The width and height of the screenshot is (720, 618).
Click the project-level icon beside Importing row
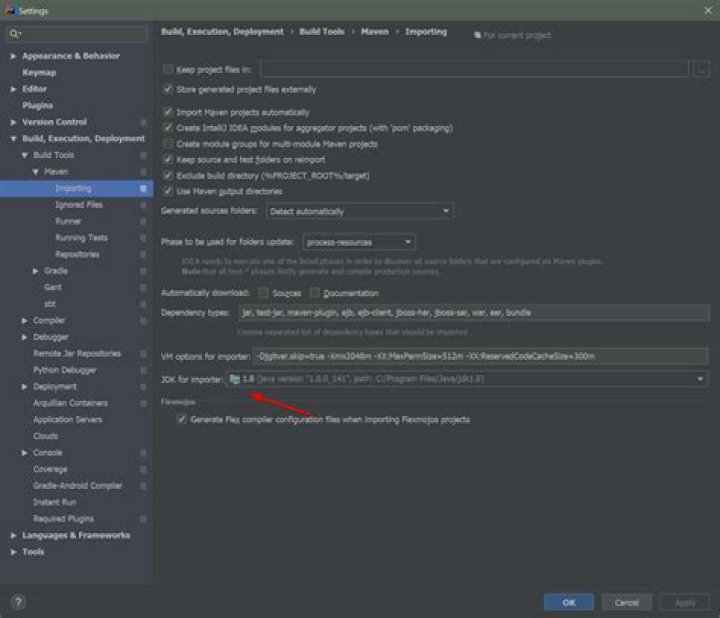tap(143, 188)
